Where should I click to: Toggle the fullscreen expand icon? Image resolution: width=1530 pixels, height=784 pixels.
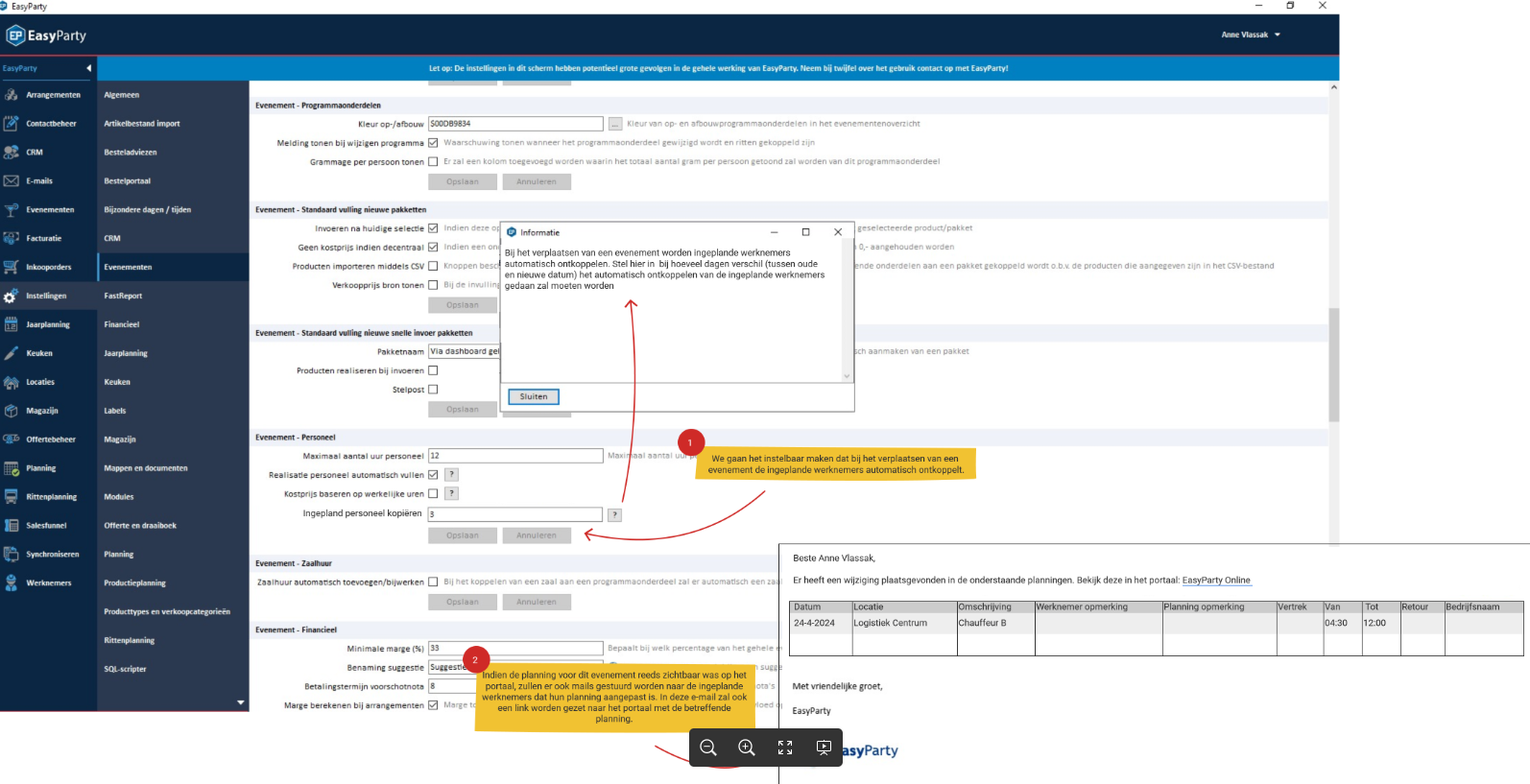coord(785,748)
